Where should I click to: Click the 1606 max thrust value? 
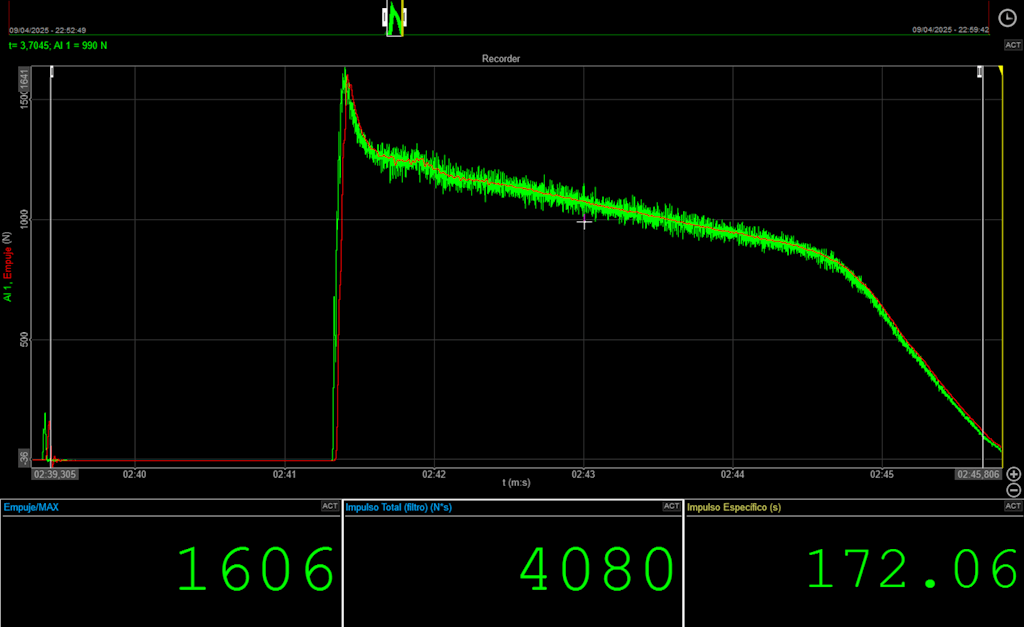pyautogui.click(x=256, y=570)
